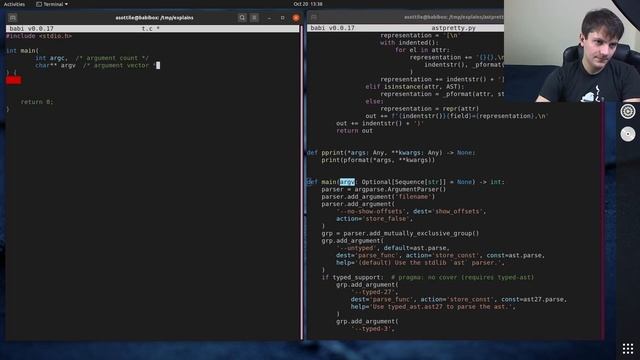The width and height of the screenshot is (640, 360).
Task: Click 'elif isinstance(attr, AST):' line
Action: [415, 87]
